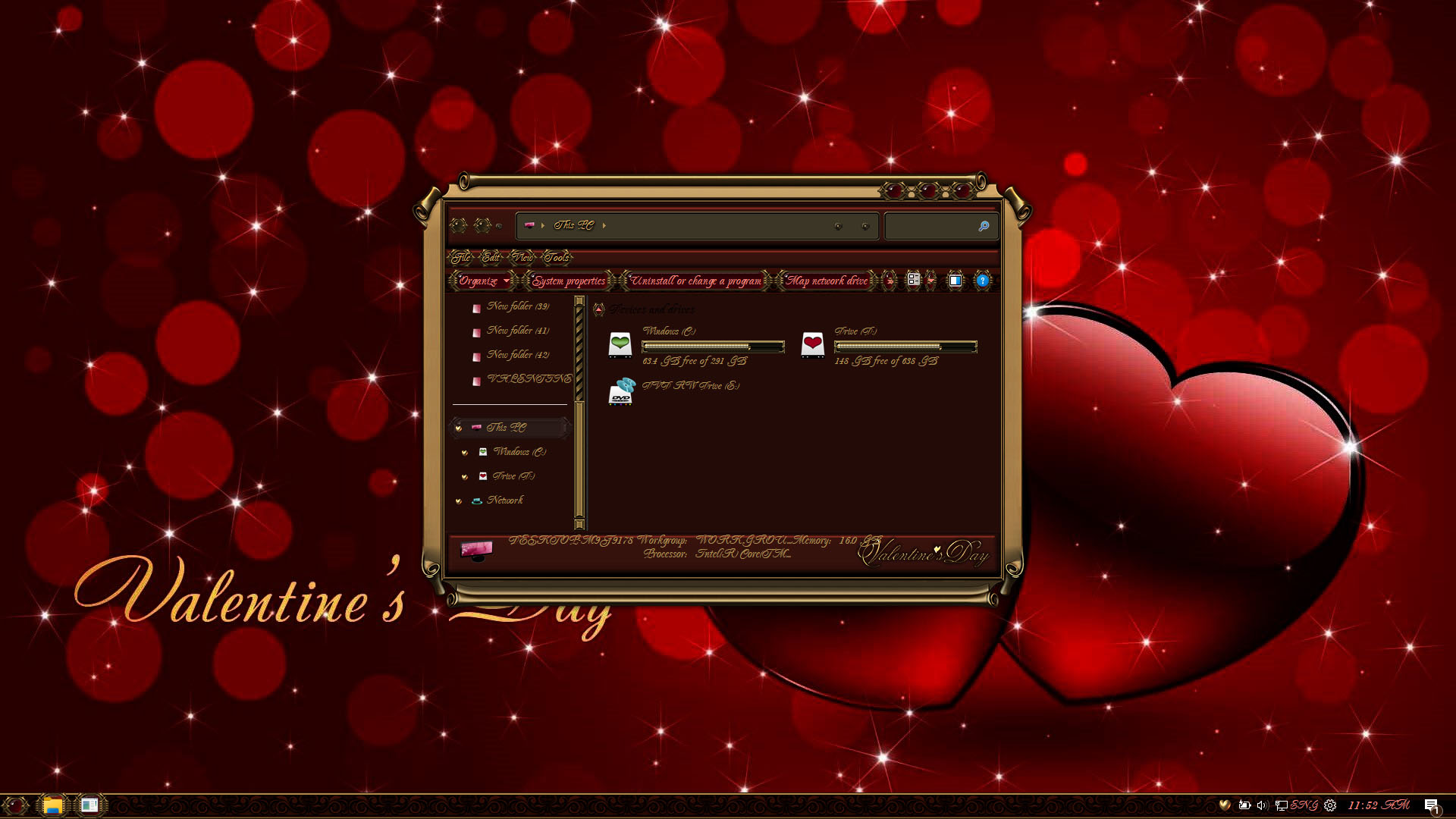Open the view options dropdown arrow
Screen dimensions: 1456x819
[x=931, y=281]
